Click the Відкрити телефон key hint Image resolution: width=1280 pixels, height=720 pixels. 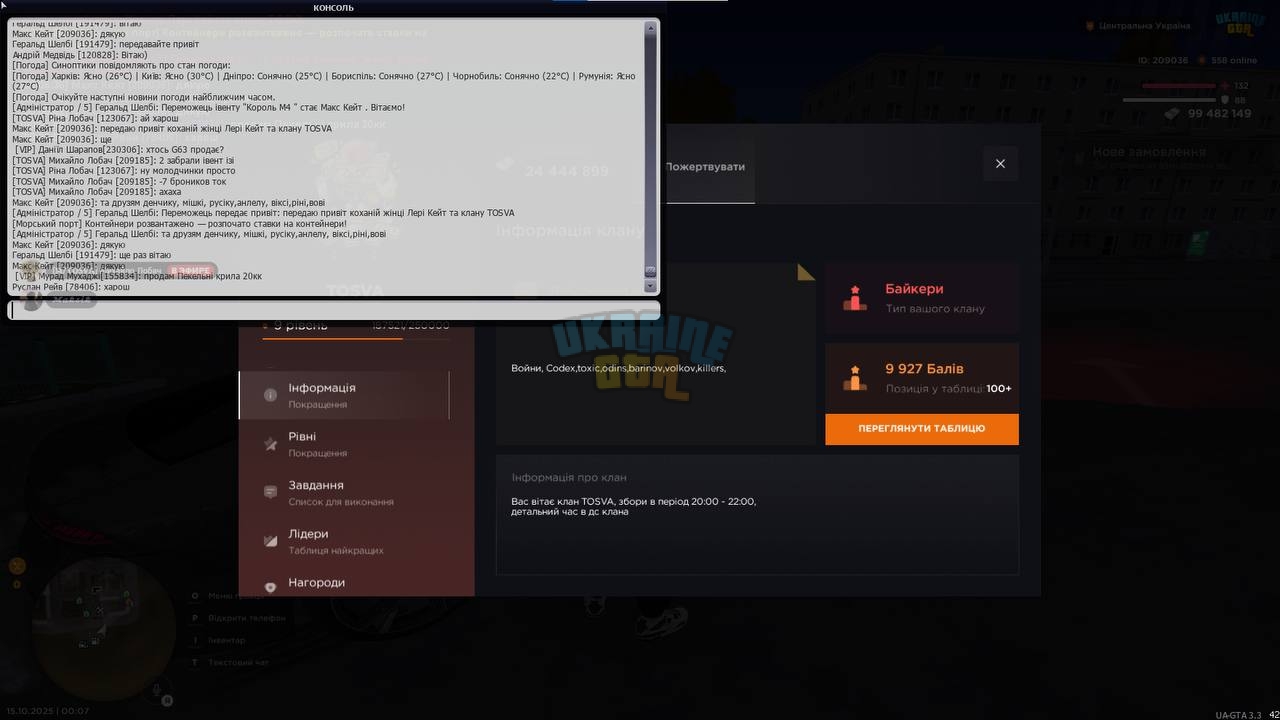click(x=237, y=617)
